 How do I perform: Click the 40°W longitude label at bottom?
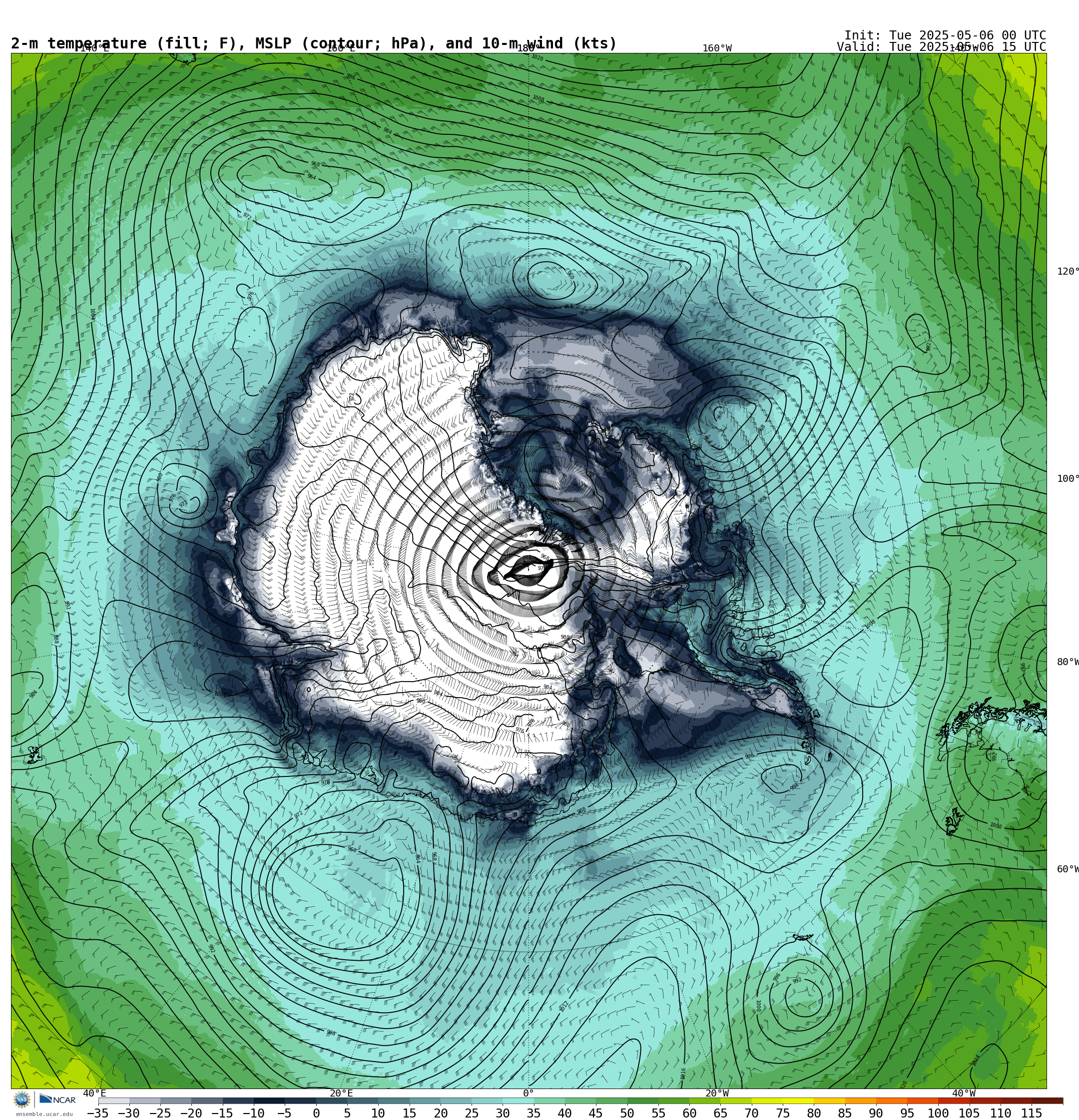coord(964,1094)
